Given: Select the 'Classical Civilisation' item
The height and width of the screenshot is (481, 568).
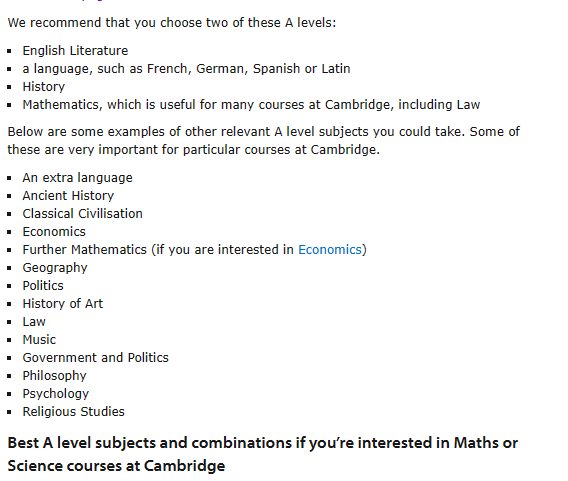Looking at the screenshot, I should 83,214.
